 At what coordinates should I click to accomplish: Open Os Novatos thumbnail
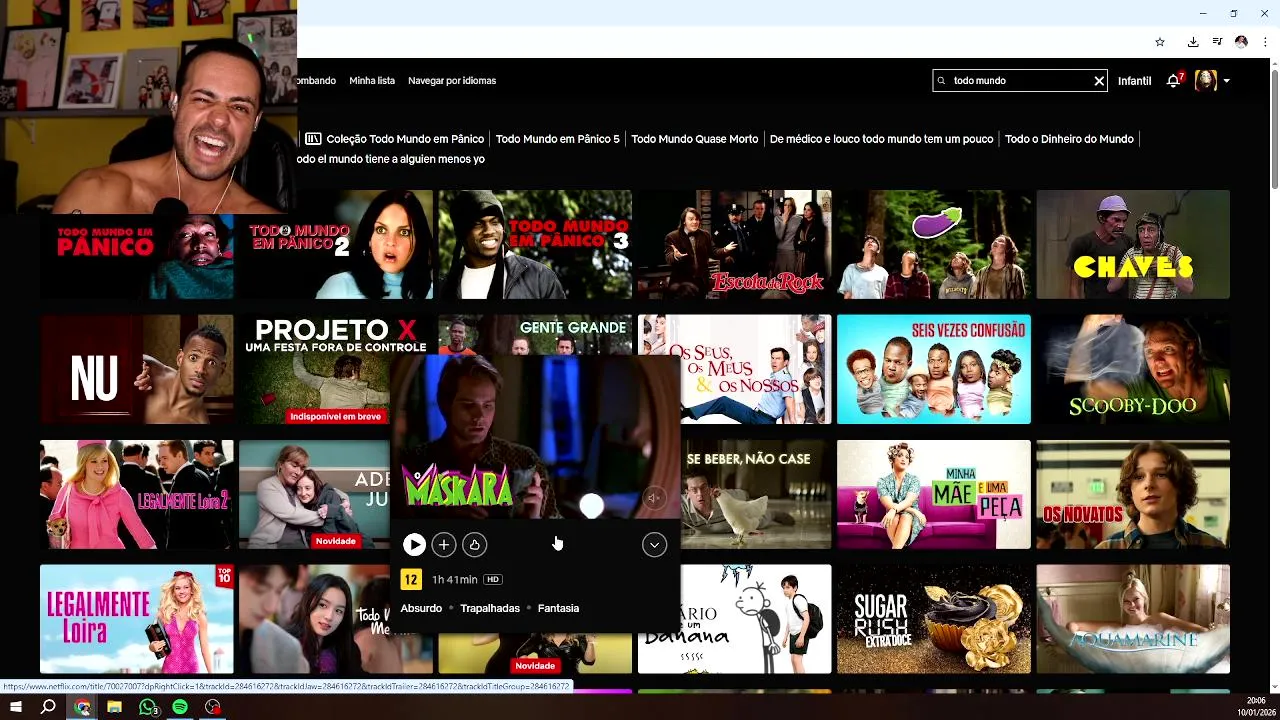[x=1133, y=494]
